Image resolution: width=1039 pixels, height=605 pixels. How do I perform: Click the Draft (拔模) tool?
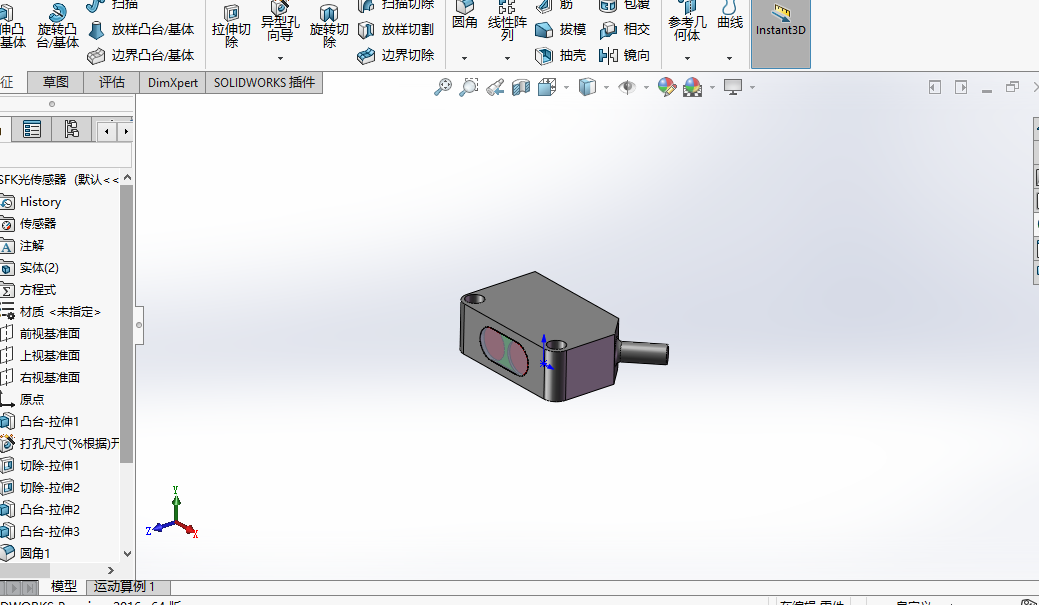[x=561, y=29]
